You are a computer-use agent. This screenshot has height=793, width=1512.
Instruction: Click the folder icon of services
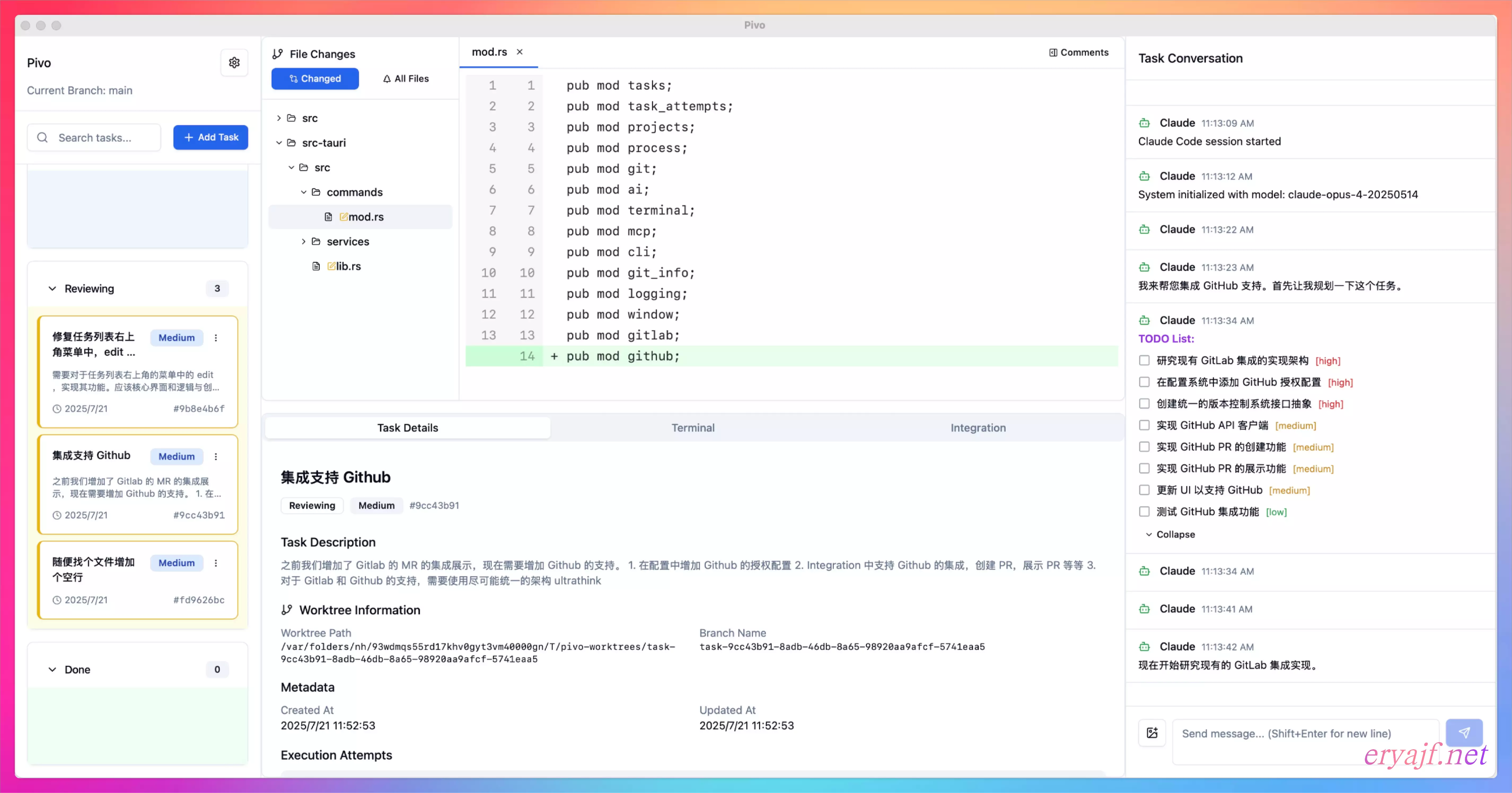[x=316, y=242]
